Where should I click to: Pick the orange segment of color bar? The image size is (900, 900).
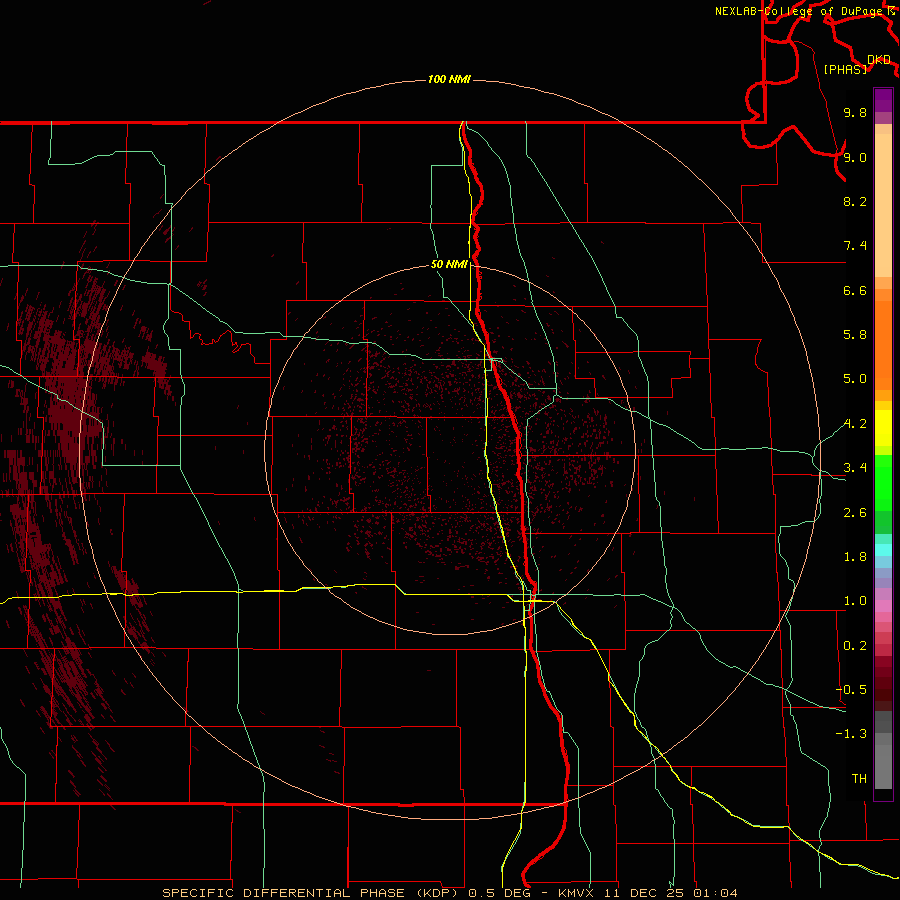[x=883, y=344]
